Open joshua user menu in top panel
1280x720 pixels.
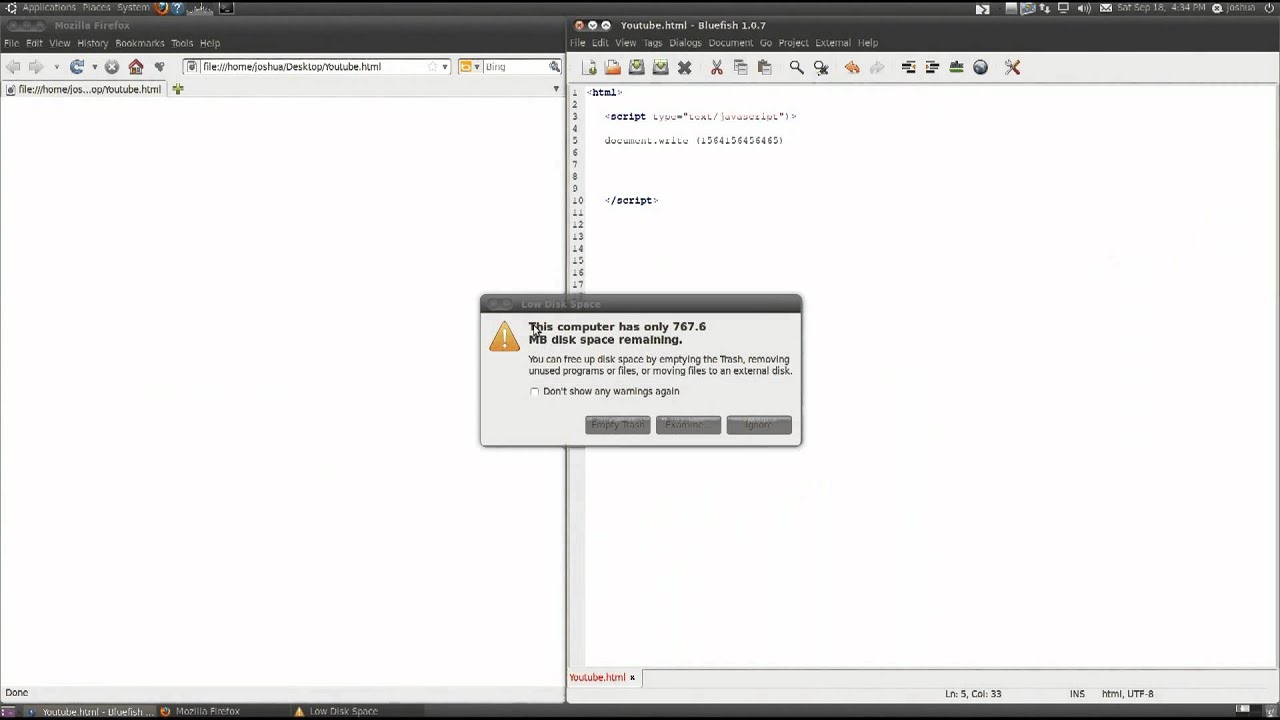(x=1234, y=7)
